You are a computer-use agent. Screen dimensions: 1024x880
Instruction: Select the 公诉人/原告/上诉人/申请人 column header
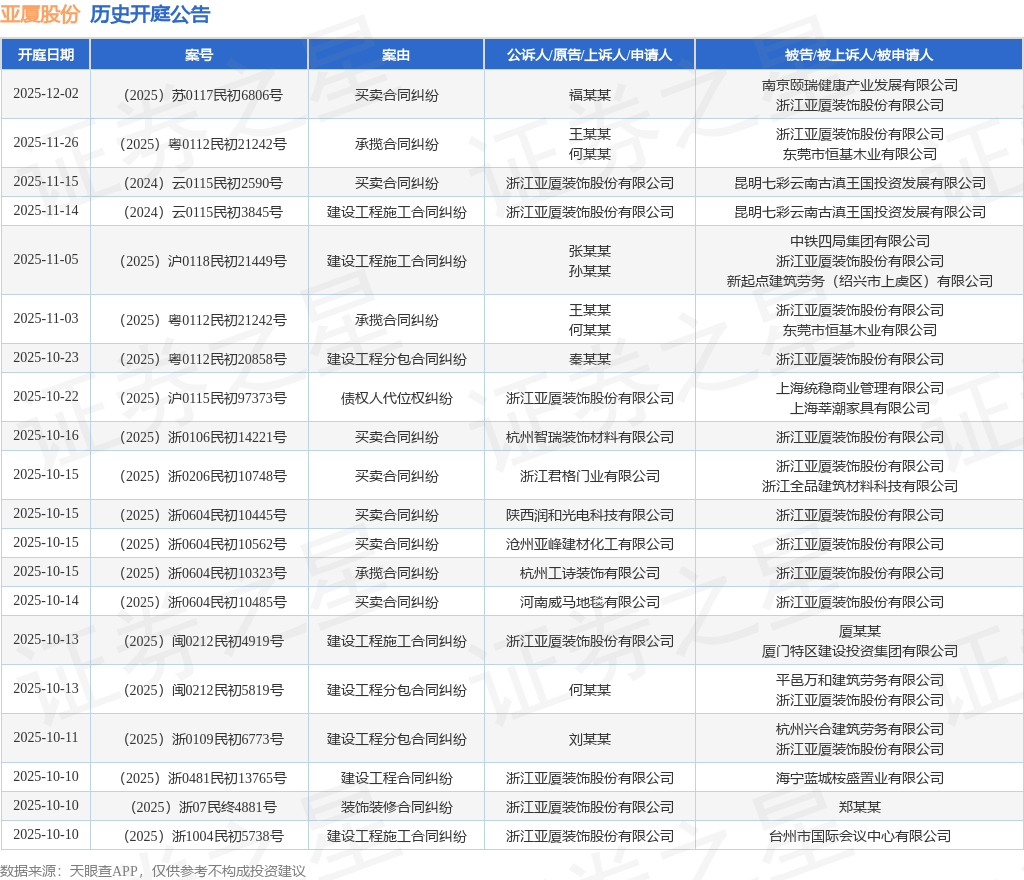pyautogui.click(x=590, y=55)
